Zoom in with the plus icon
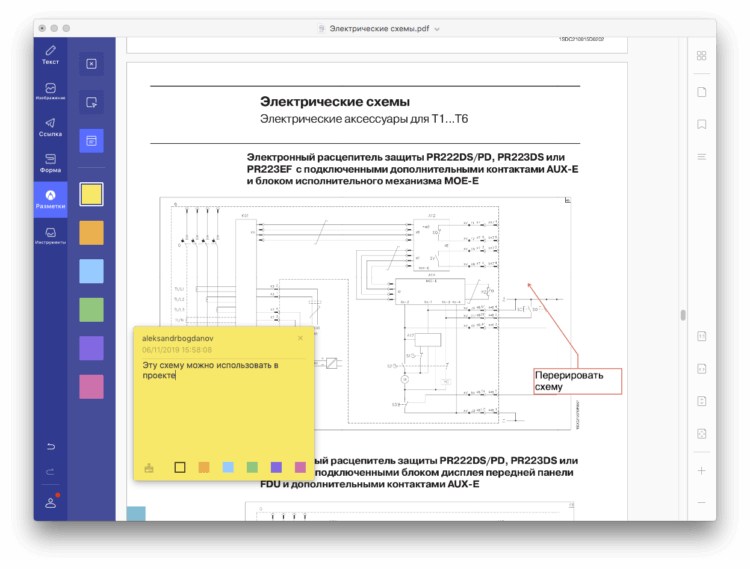This screenshot has height=569, width=750. (x=702, y=471)
